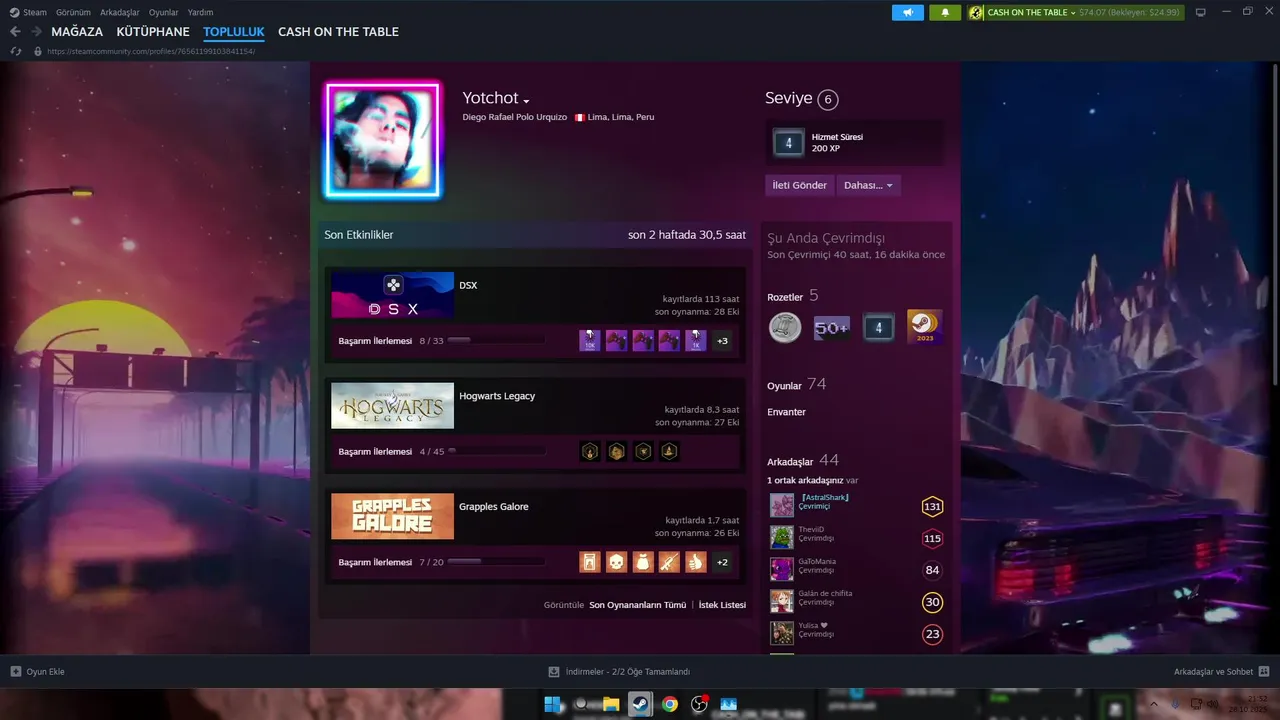Viewport: 1280px width, 720px height.
Task: Click Grapples Galore achievement progress bar
Action: click(x=496, y=562)
